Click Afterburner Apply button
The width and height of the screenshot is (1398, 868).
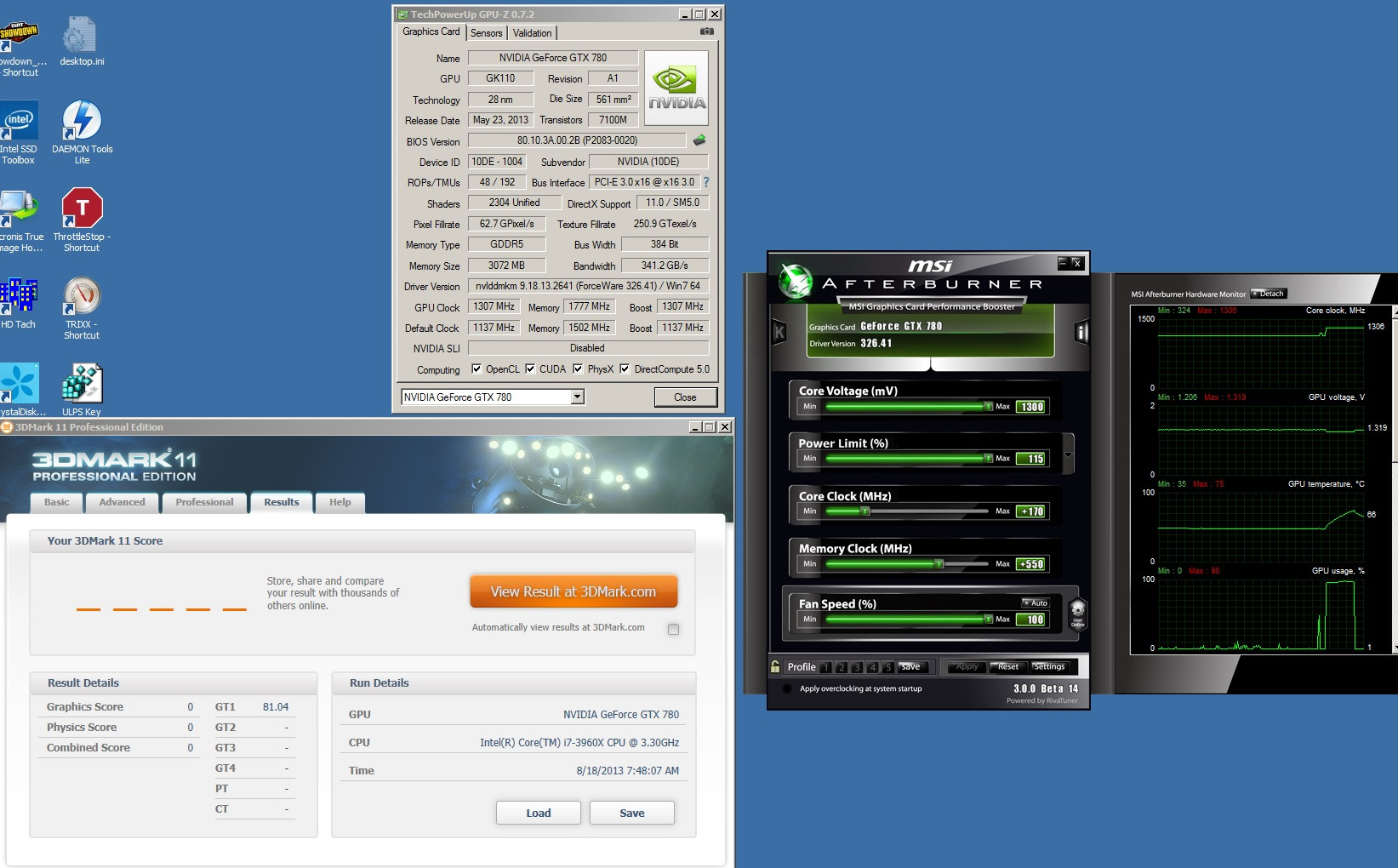click(x=967, y=667)
